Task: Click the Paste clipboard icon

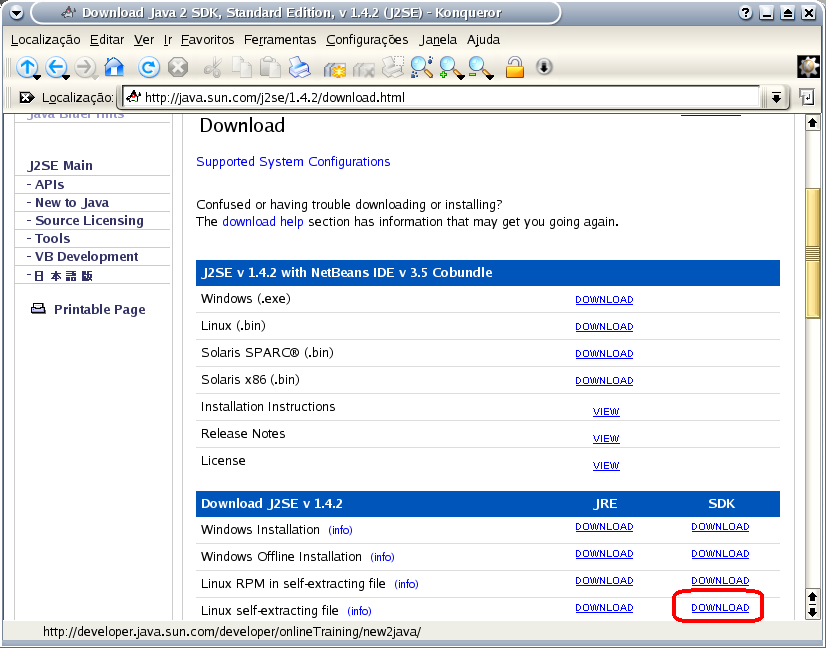Action: (x=271, y=67)
